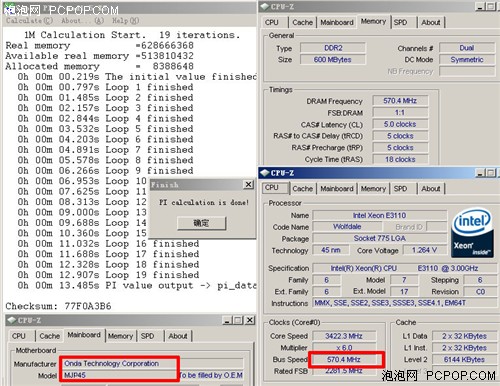Click Package field Socket 775 LGA
500x386 pixels.
coord(380,238)
